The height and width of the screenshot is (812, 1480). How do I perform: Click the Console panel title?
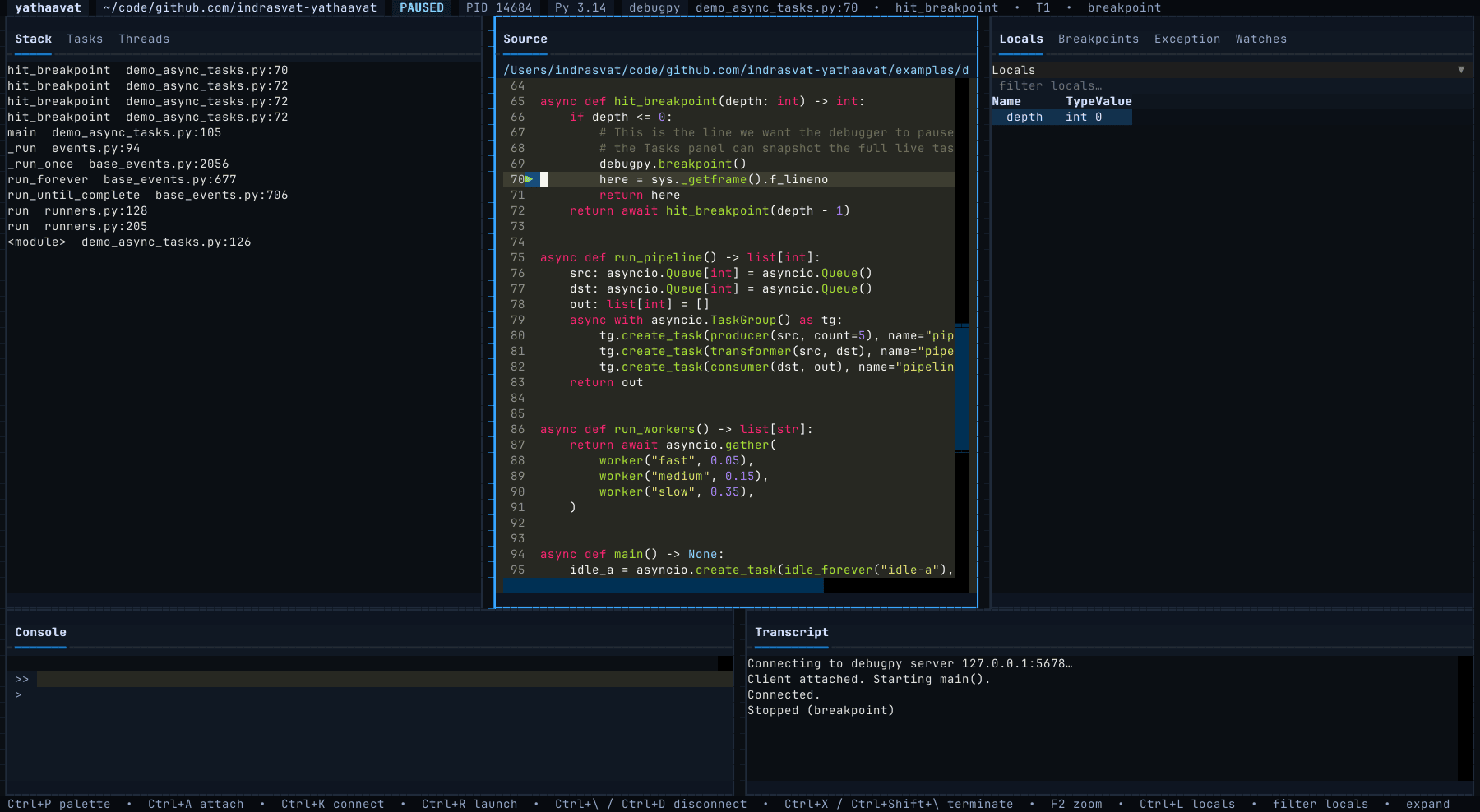tap(40, 632)
